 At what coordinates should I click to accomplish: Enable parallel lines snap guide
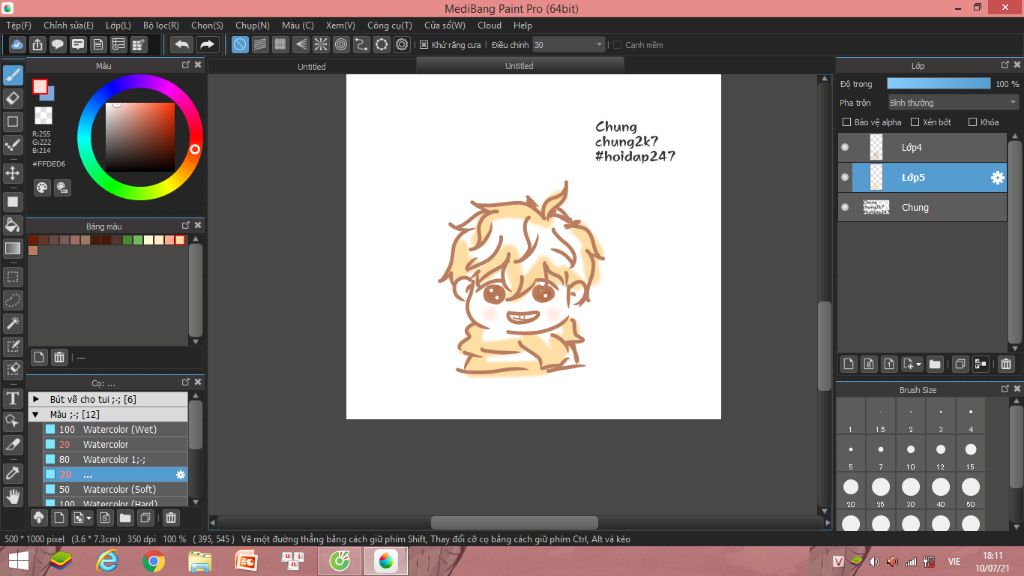coord(260,44)
